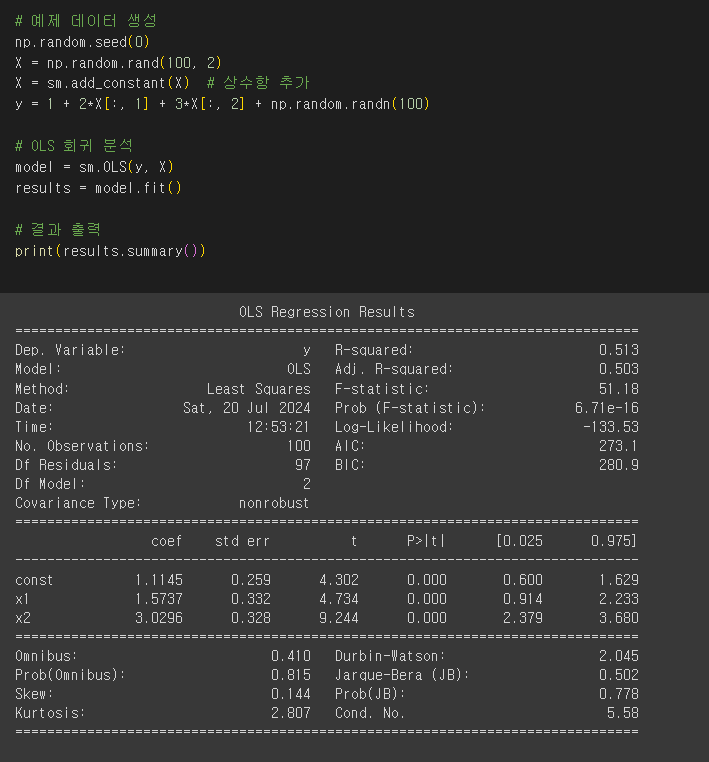Image resolution: width=709 pixels, height=762 pixels.
Task: Click the Method value 'Least Squares'
Action: click(x=259, y=389)
